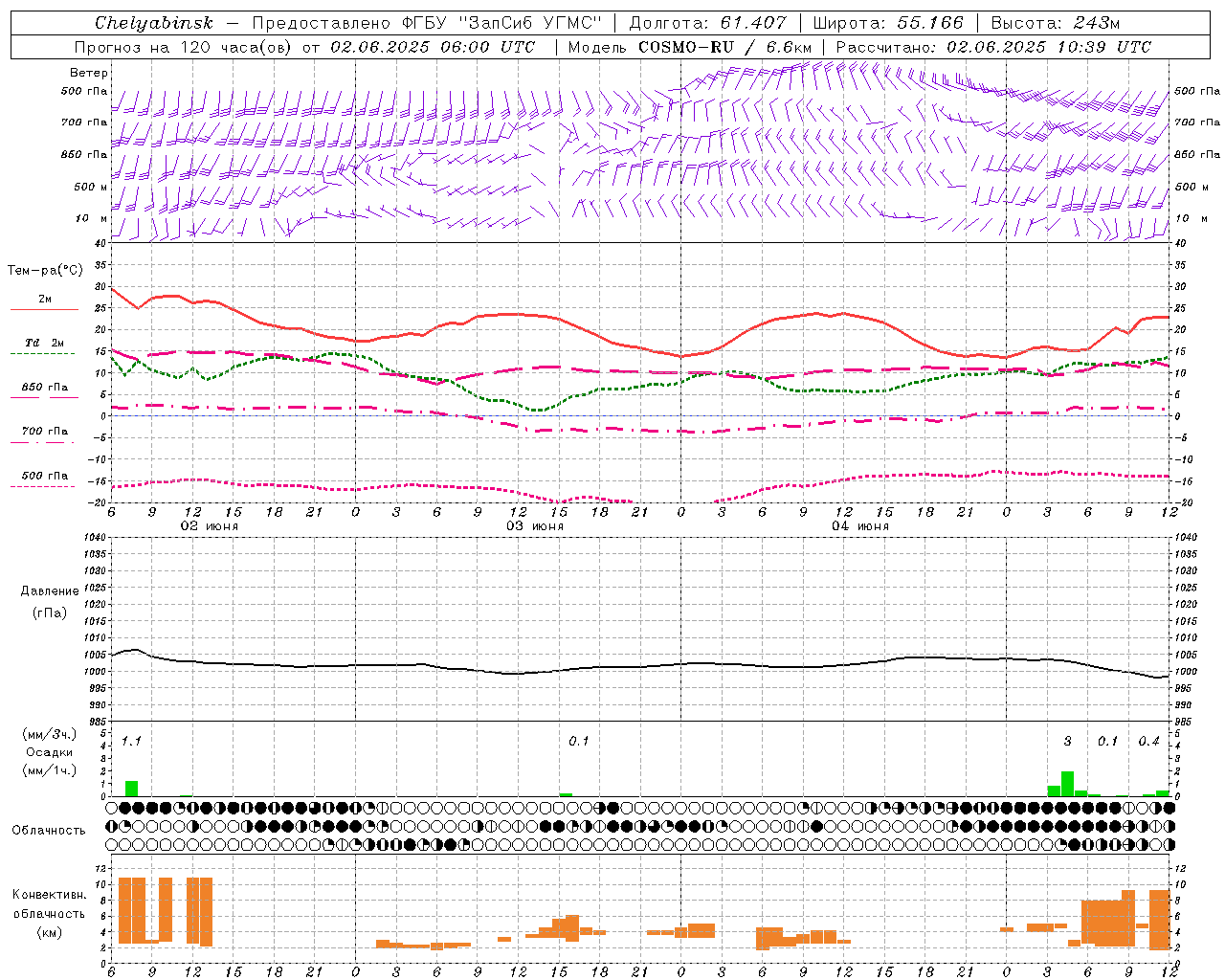Click the '0.4' precipitation total value

pyautogui.click(x=1149, y=742)
